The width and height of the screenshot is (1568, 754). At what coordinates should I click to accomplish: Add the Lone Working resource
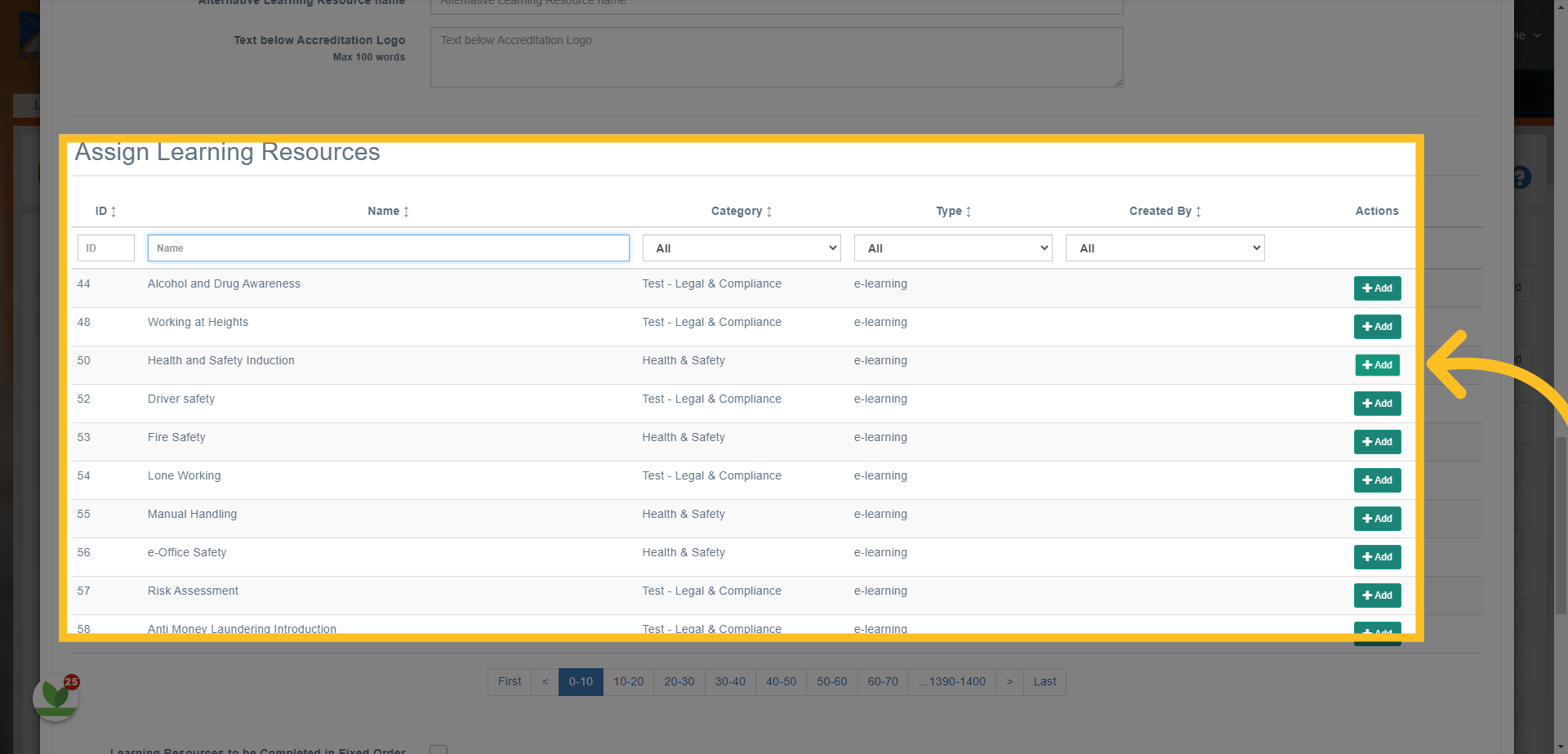click(x=1377, y=480)
